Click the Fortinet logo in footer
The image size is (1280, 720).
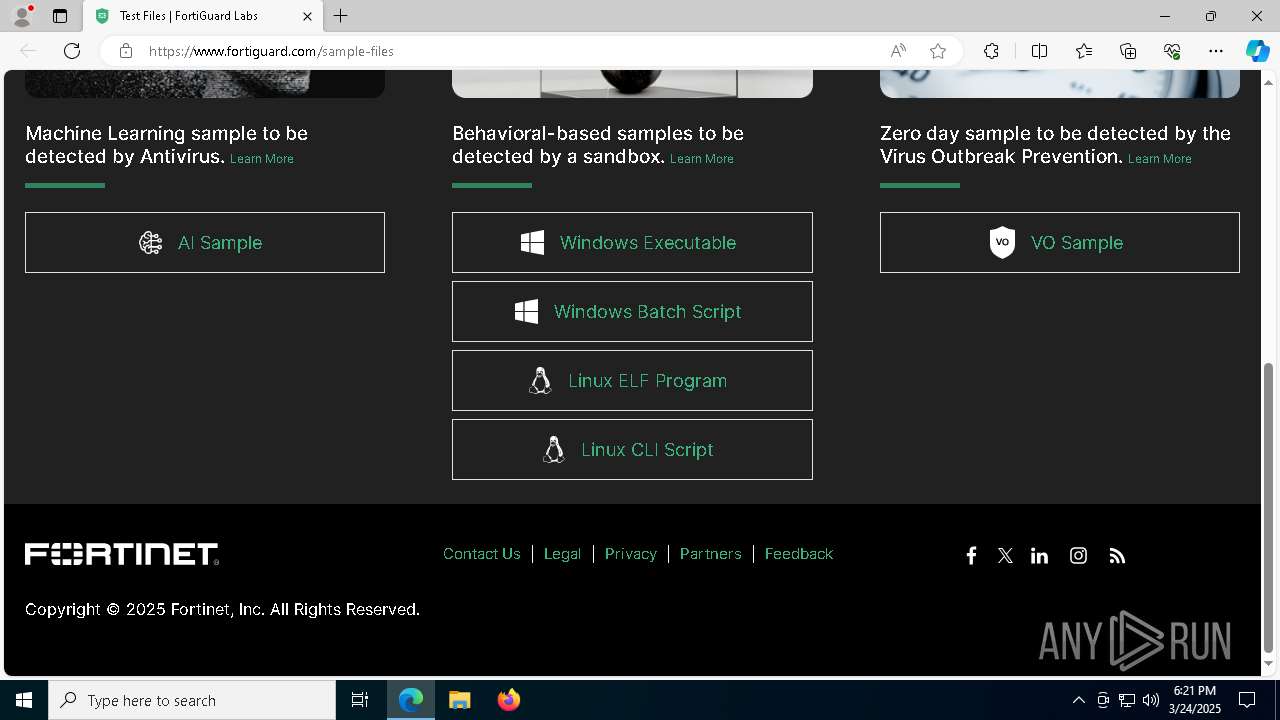click(122, 554)
